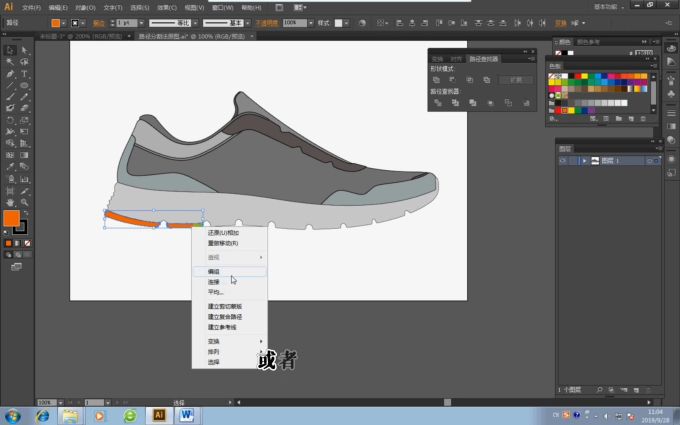The height and width of the screenshot is (425, 680).
Task: Open the brush definition dropdown (基本)
Action: (248, 23)
